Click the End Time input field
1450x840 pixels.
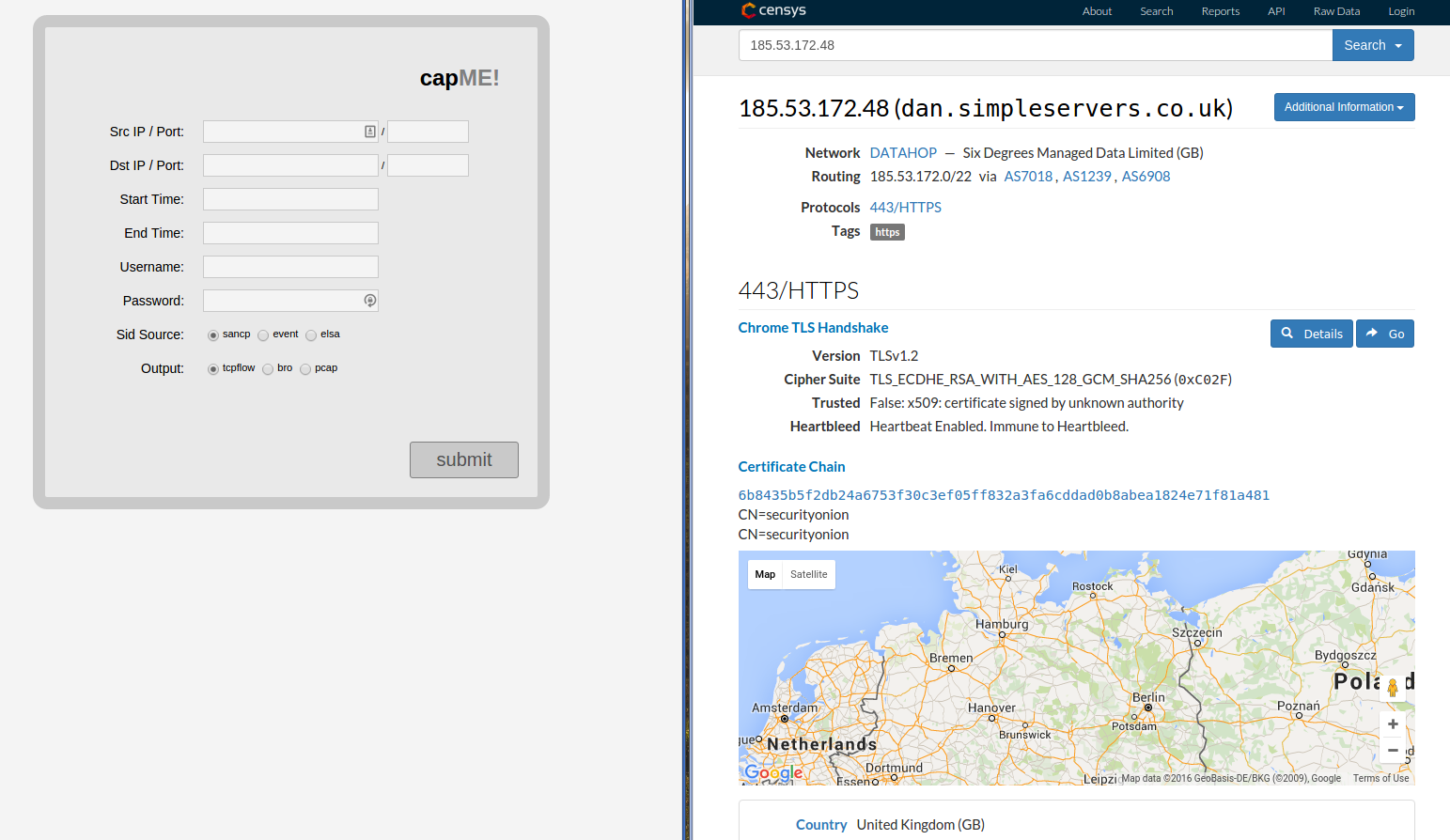tap(290, 233)
